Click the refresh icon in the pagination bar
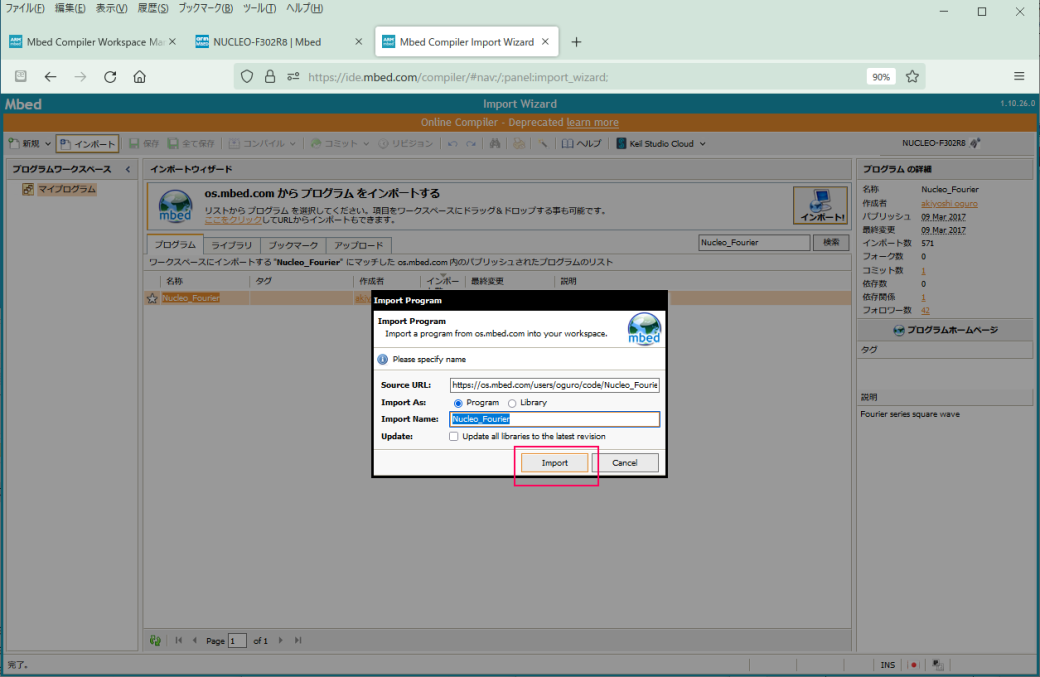The image size is (1040, 677). coord(155,640)
